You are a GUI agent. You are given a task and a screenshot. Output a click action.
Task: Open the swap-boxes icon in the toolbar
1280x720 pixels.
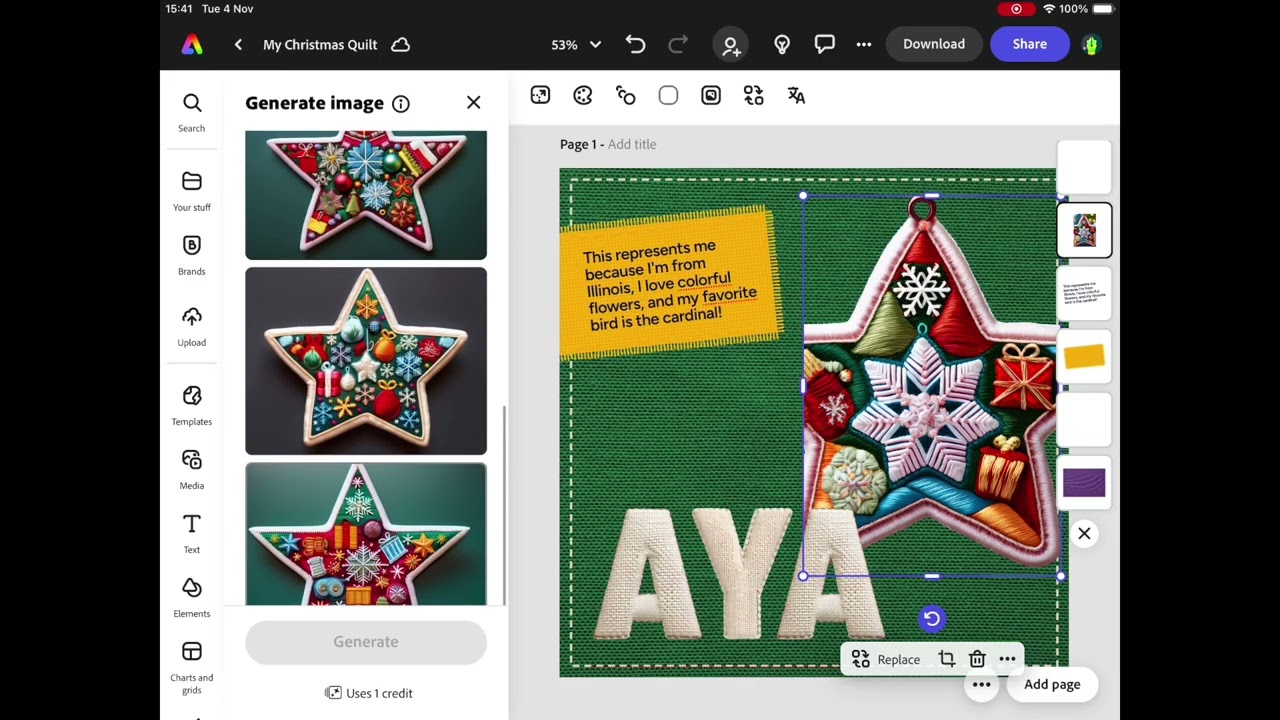(754, 96)
